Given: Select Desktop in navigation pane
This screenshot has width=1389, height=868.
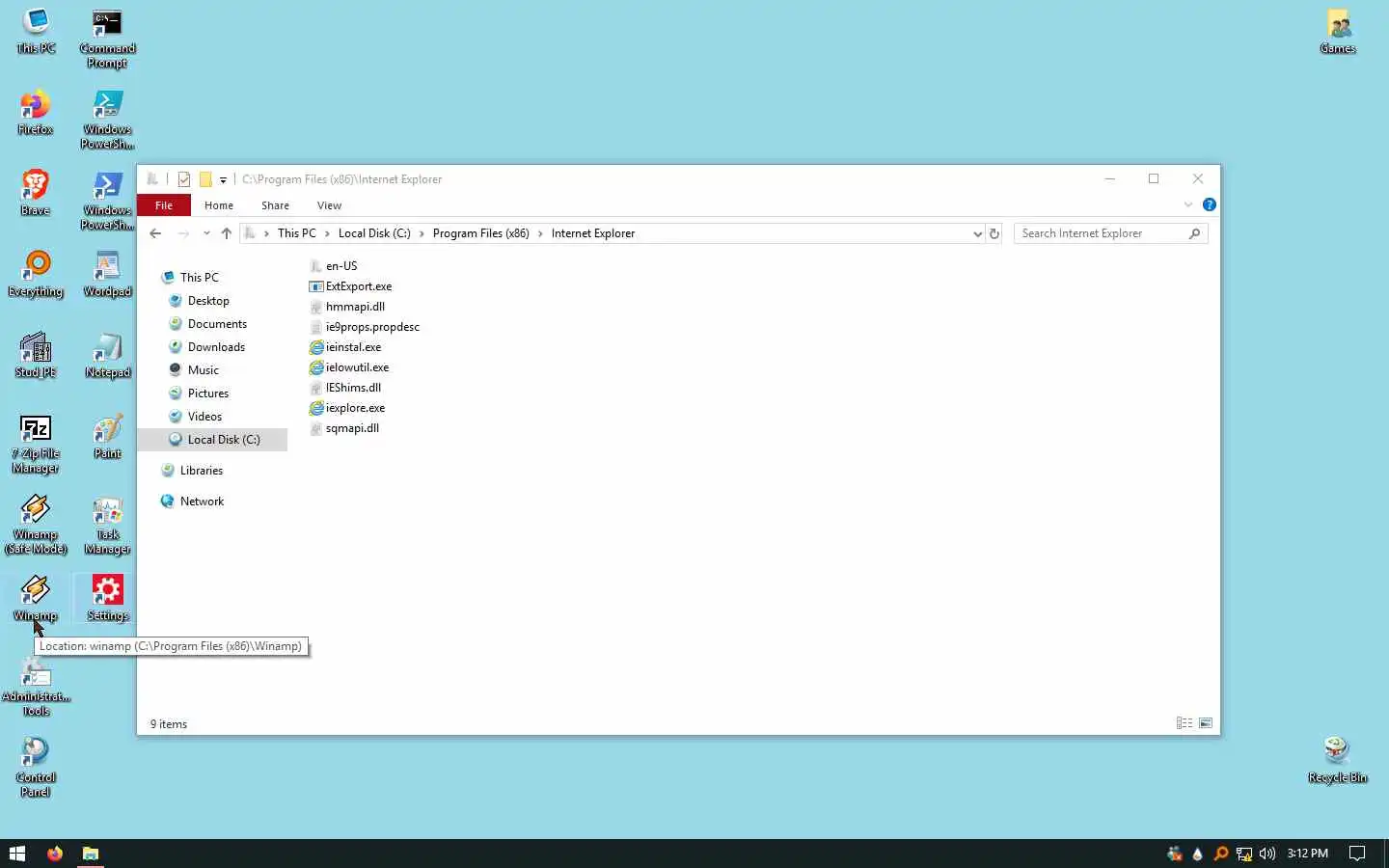Looking at the screenshot, I should (208, 301).
